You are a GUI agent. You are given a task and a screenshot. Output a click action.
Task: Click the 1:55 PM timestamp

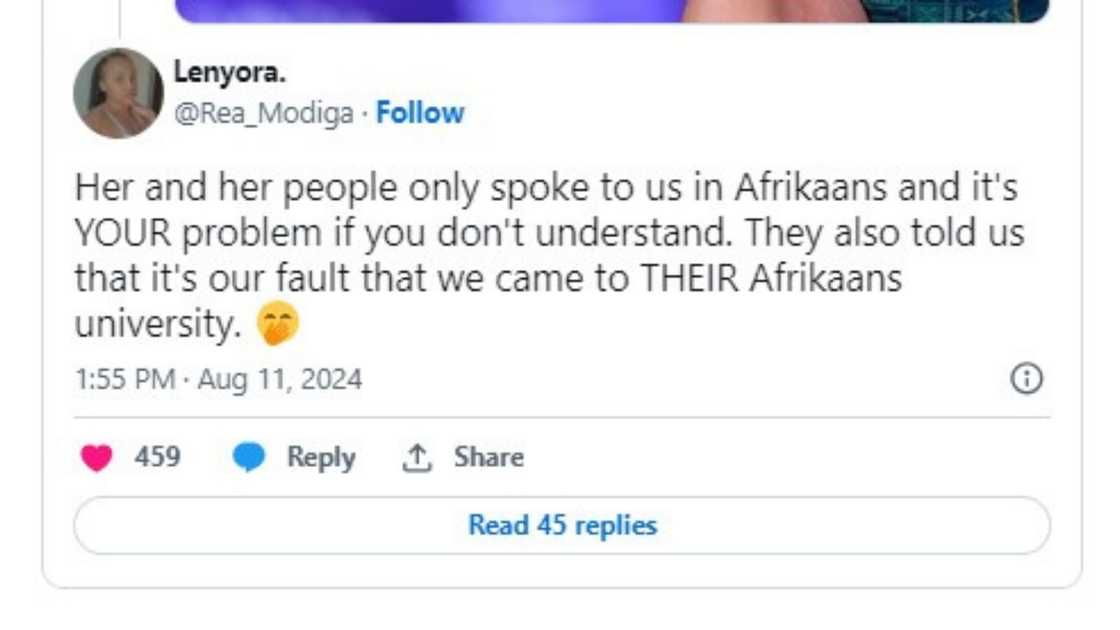(x=125, y=380)
